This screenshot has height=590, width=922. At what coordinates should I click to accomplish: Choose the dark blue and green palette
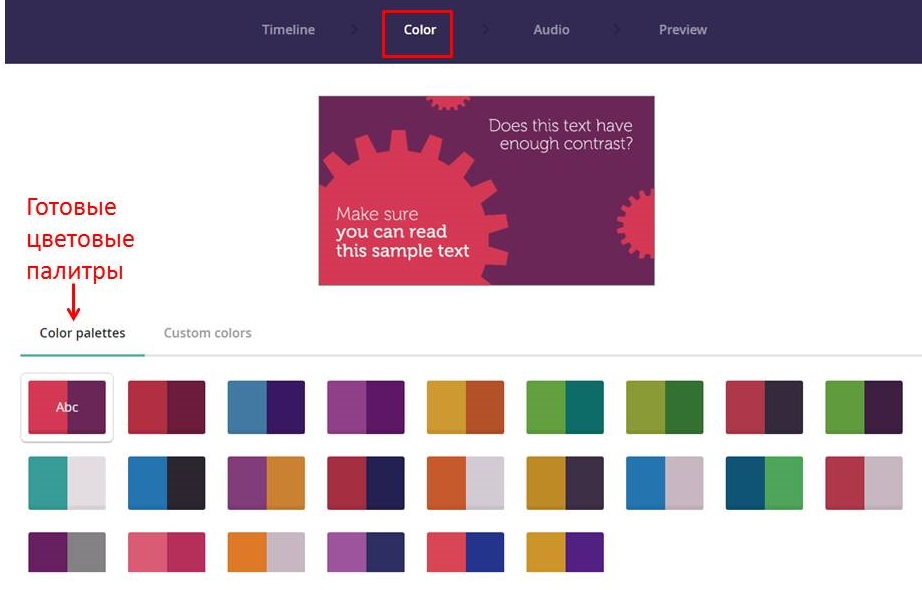click(764, 483)
